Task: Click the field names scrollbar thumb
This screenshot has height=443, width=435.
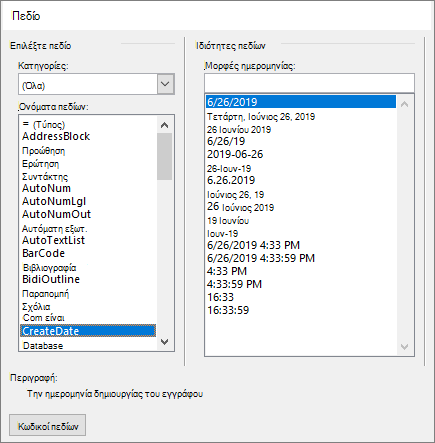Action: [x=164, y=156]
